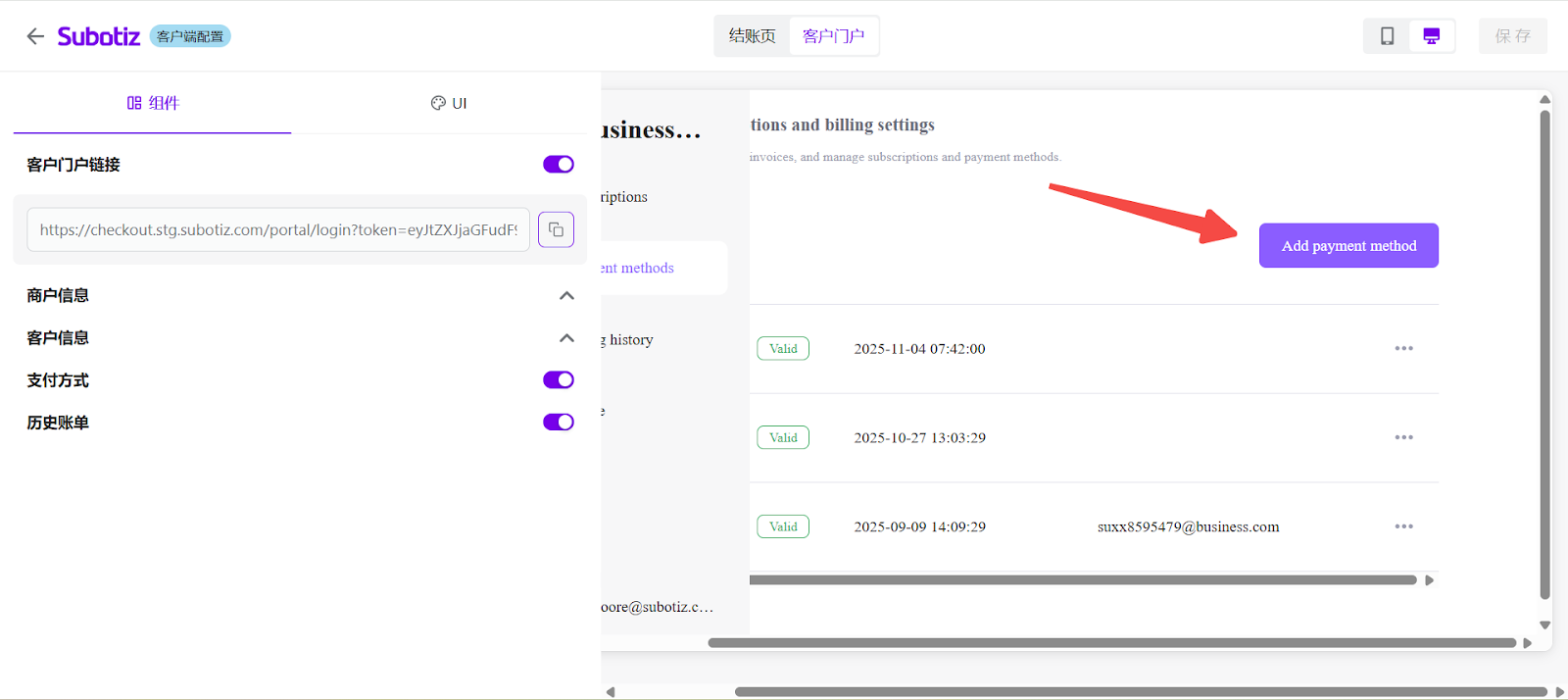
Task: Switch to desktop device preview
Action: click(x=1431, y=36)
